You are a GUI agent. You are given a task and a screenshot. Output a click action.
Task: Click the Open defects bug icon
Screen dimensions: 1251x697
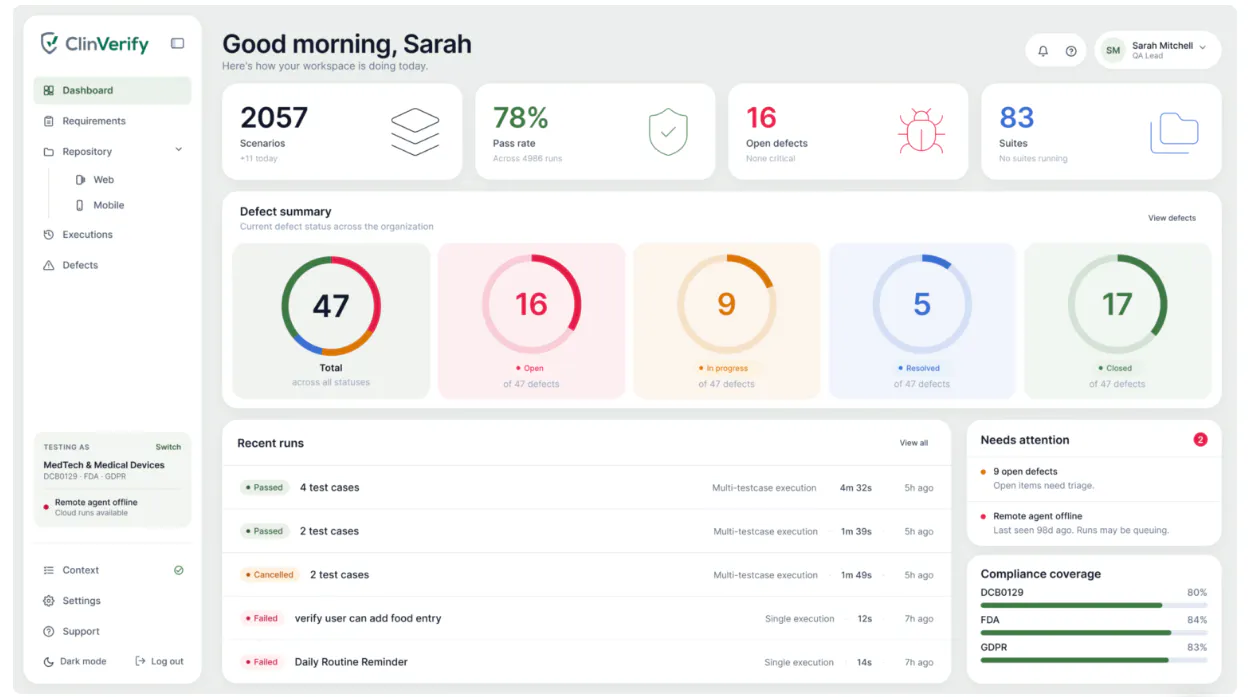point(921,131)
